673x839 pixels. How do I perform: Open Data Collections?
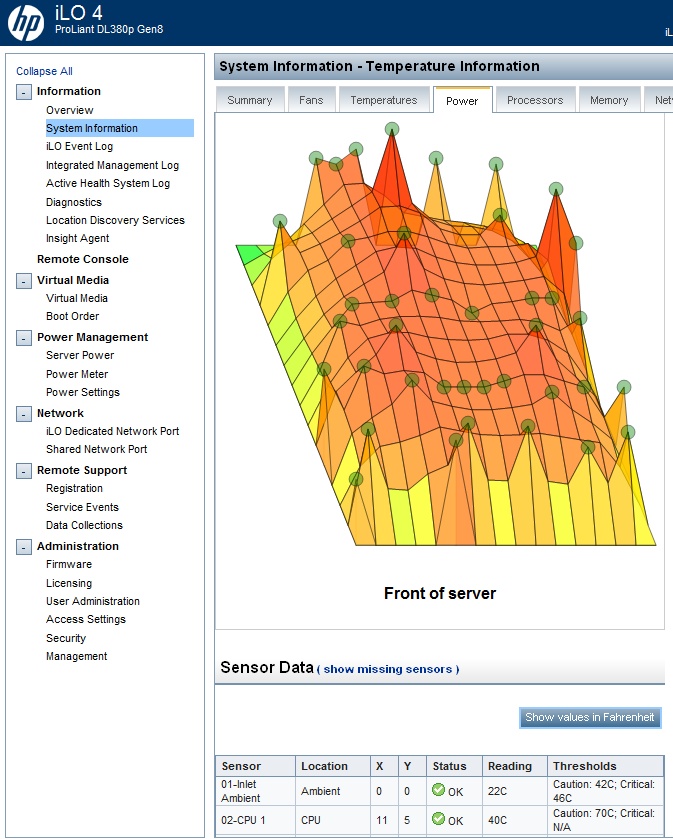84,525
